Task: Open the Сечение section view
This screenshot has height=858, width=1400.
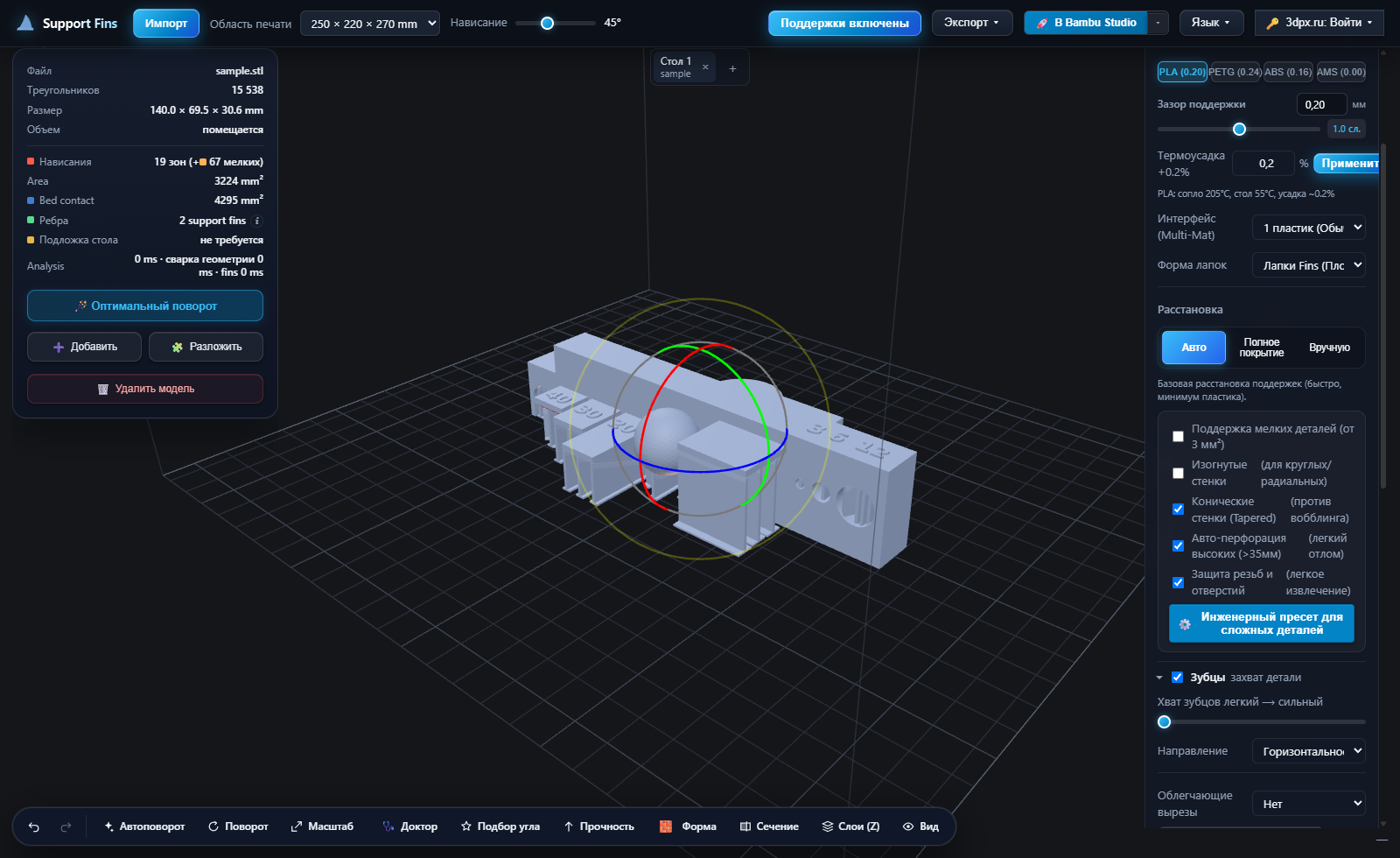Action: (x=769, y=826)
